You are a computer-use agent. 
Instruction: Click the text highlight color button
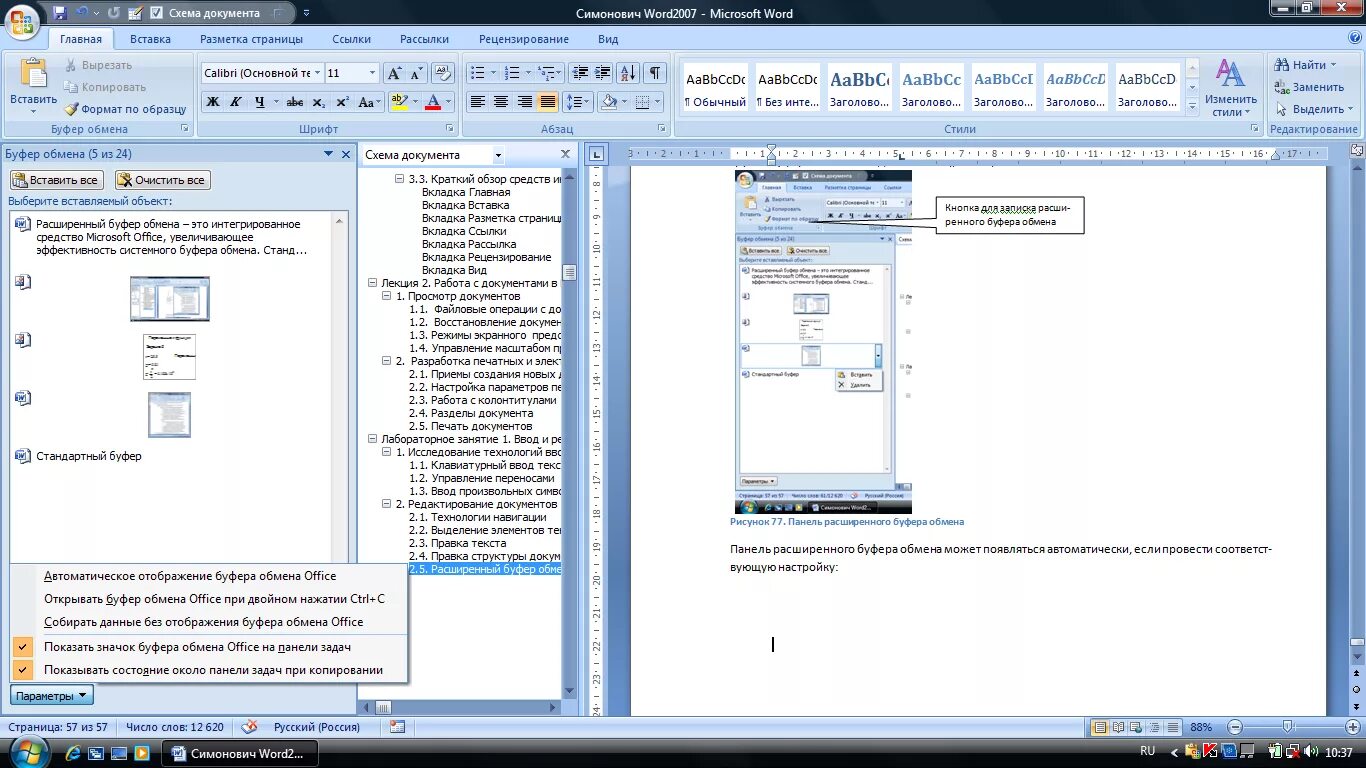(x=399, y=102)
